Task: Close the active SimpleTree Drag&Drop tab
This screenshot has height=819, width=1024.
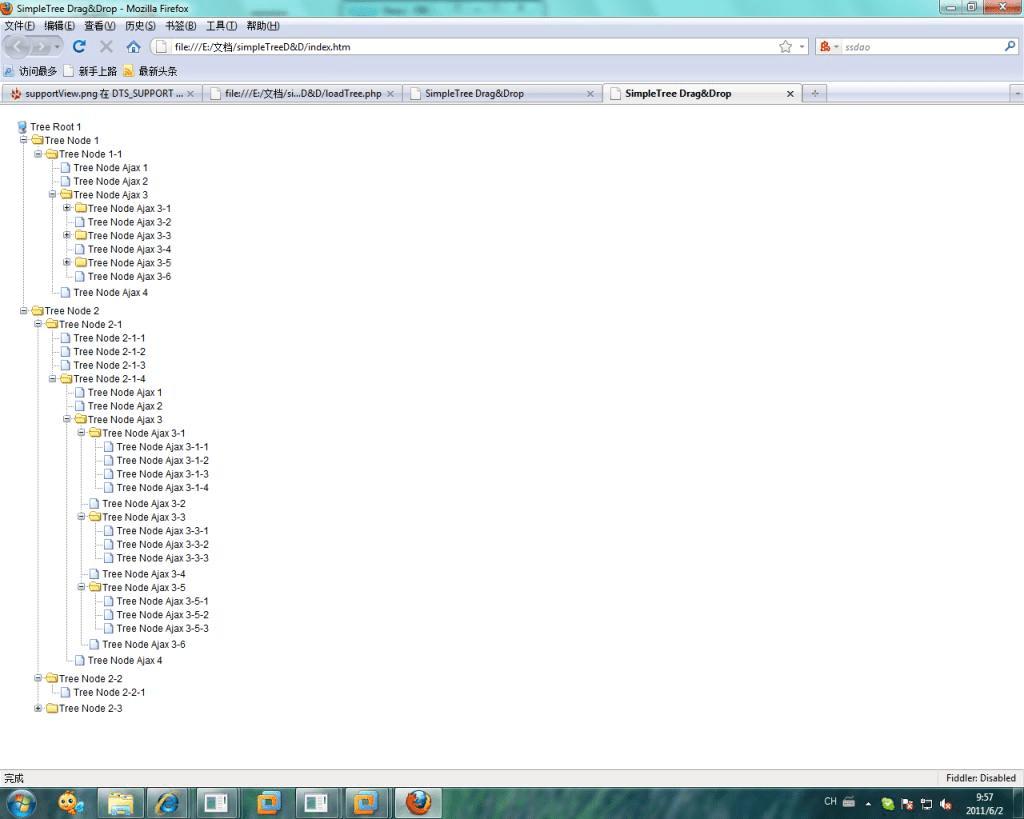Action: click(790, 94)
